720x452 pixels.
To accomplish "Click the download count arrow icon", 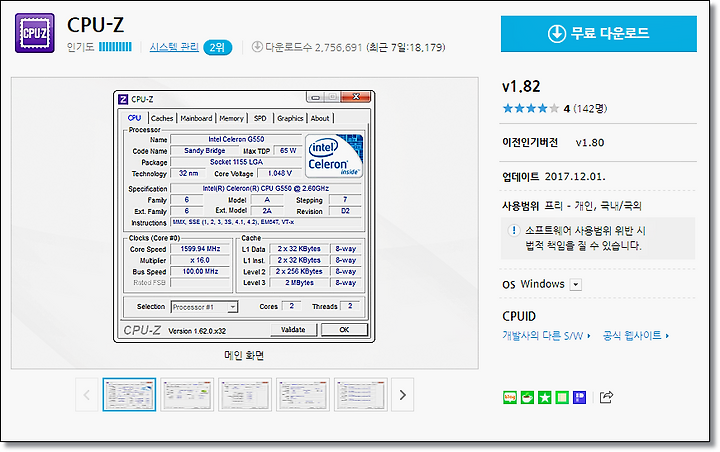I will pos(257,46).
